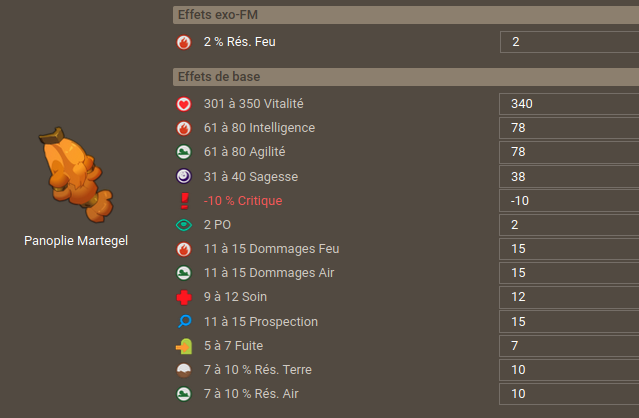
Task: Open the Panoplie Martegel link
Action: 76,240
